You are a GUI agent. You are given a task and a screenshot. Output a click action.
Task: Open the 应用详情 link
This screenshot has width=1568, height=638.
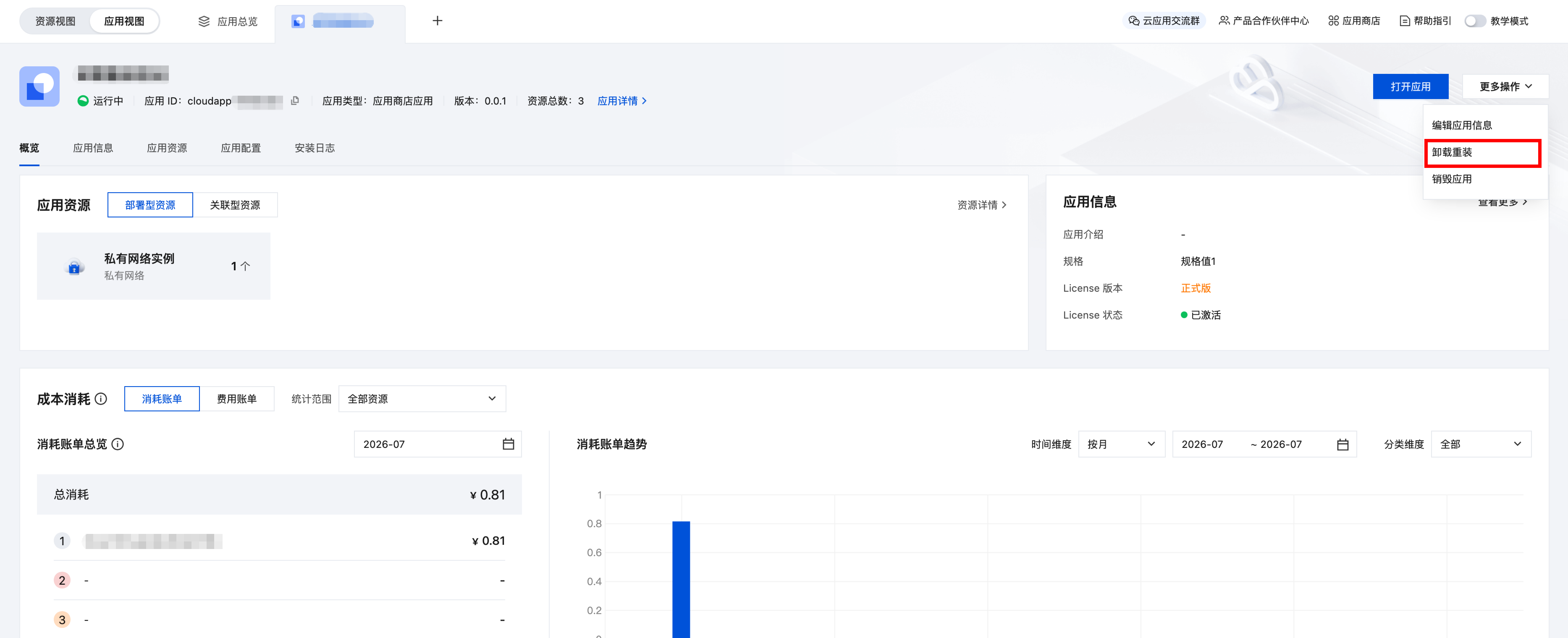coord(622,101)
